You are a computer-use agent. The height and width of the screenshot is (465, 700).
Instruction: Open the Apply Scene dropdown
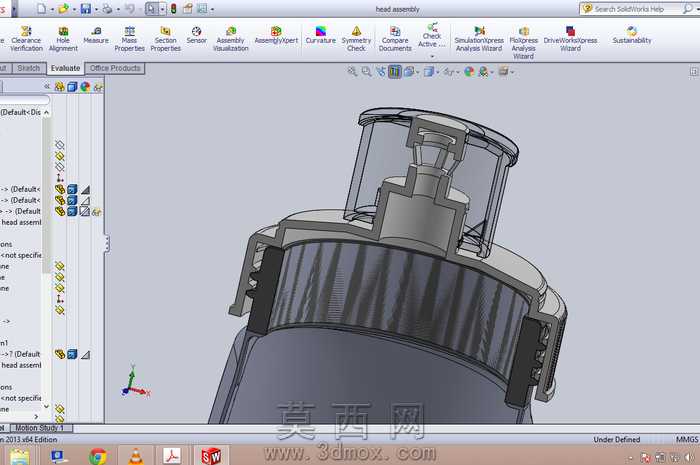click(492, 72)
